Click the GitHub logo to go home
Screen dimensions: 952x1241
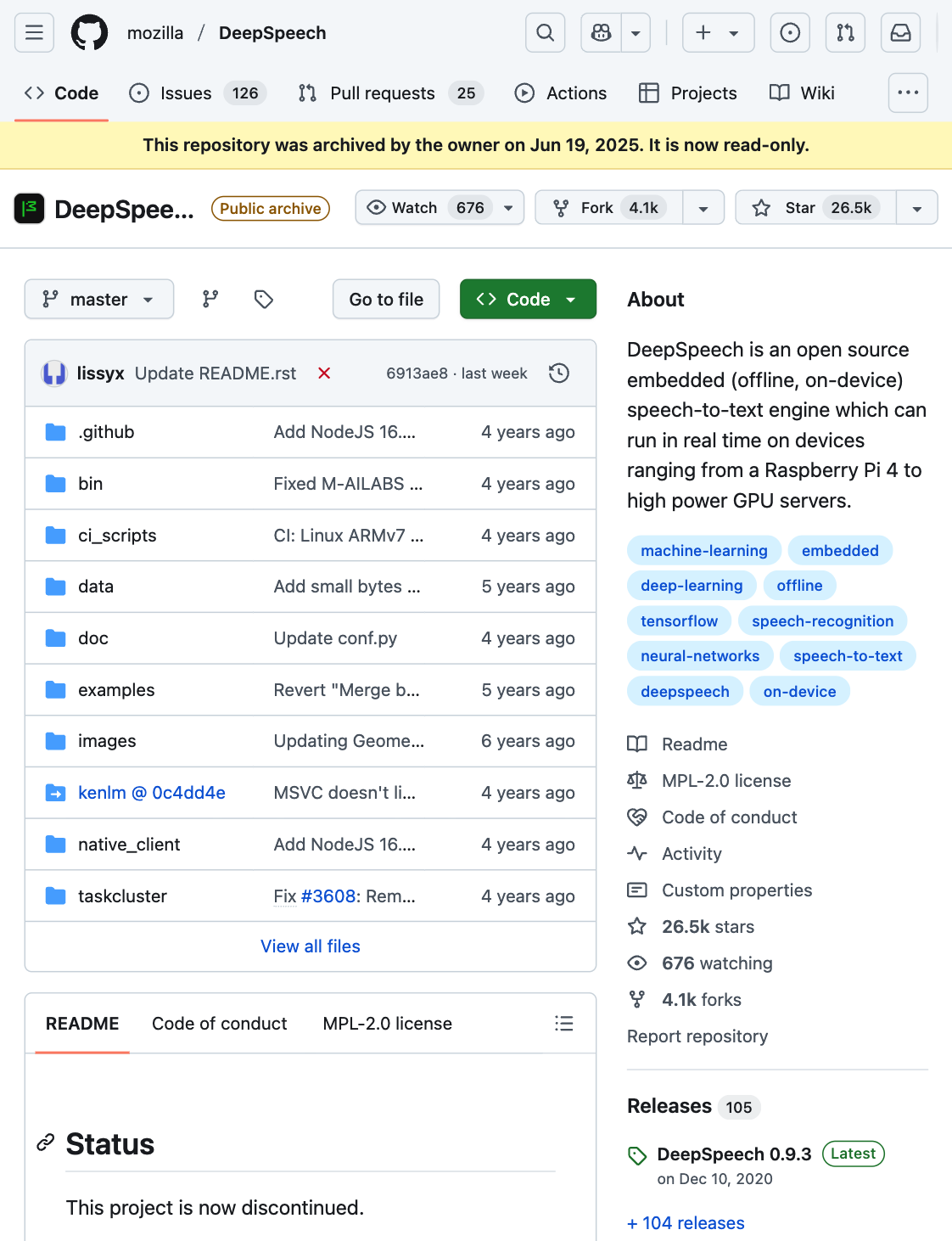[89, 32]
